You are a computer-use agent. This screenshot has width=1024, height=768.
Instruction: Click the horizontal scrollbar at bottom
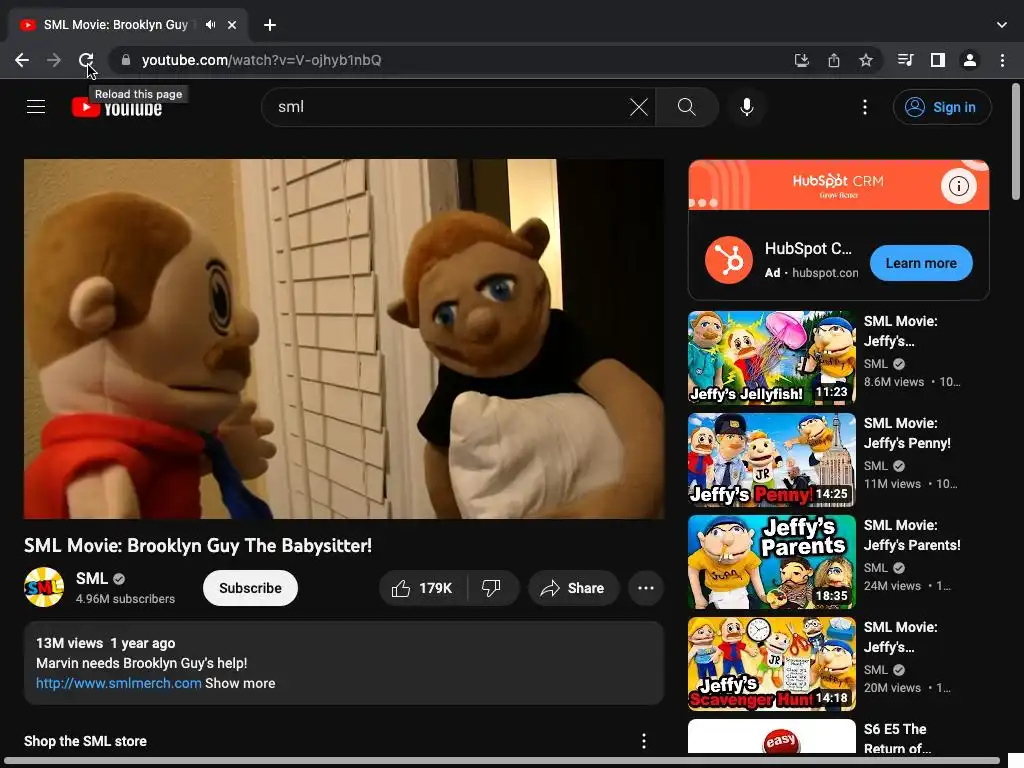point(503,761)
